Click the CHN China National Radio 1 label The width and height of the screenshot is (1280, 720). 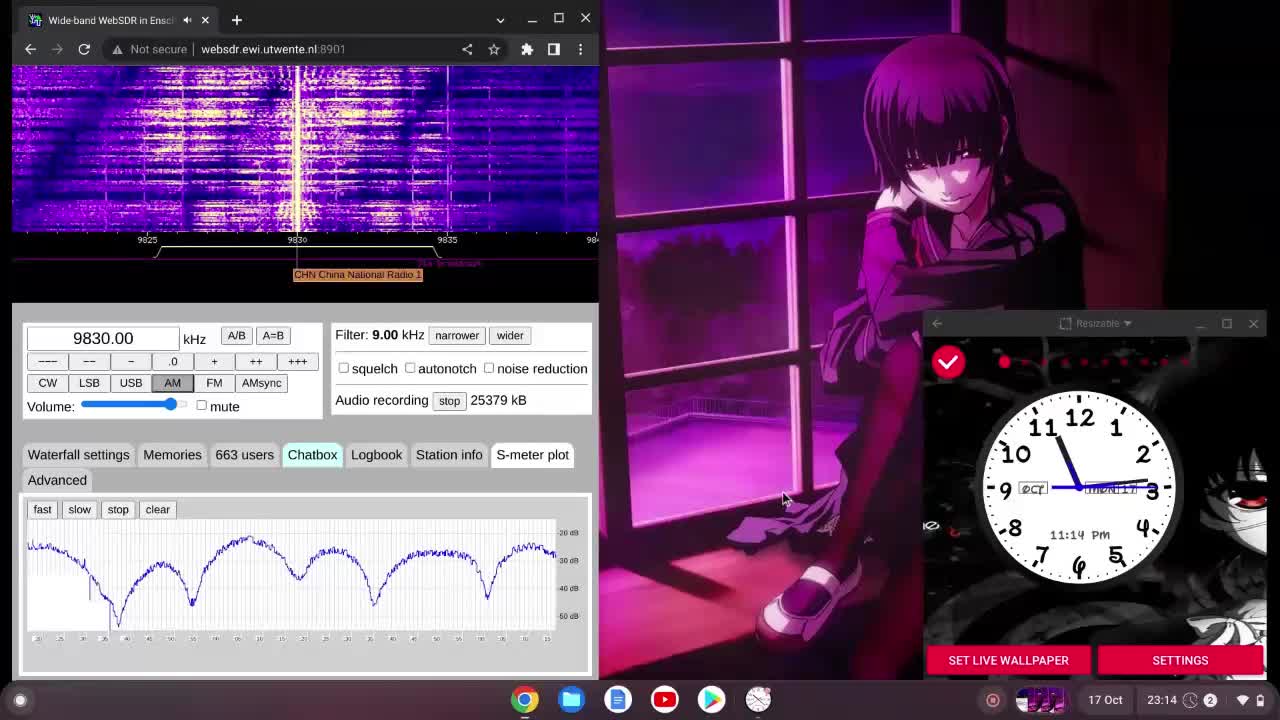click(358, 275)
